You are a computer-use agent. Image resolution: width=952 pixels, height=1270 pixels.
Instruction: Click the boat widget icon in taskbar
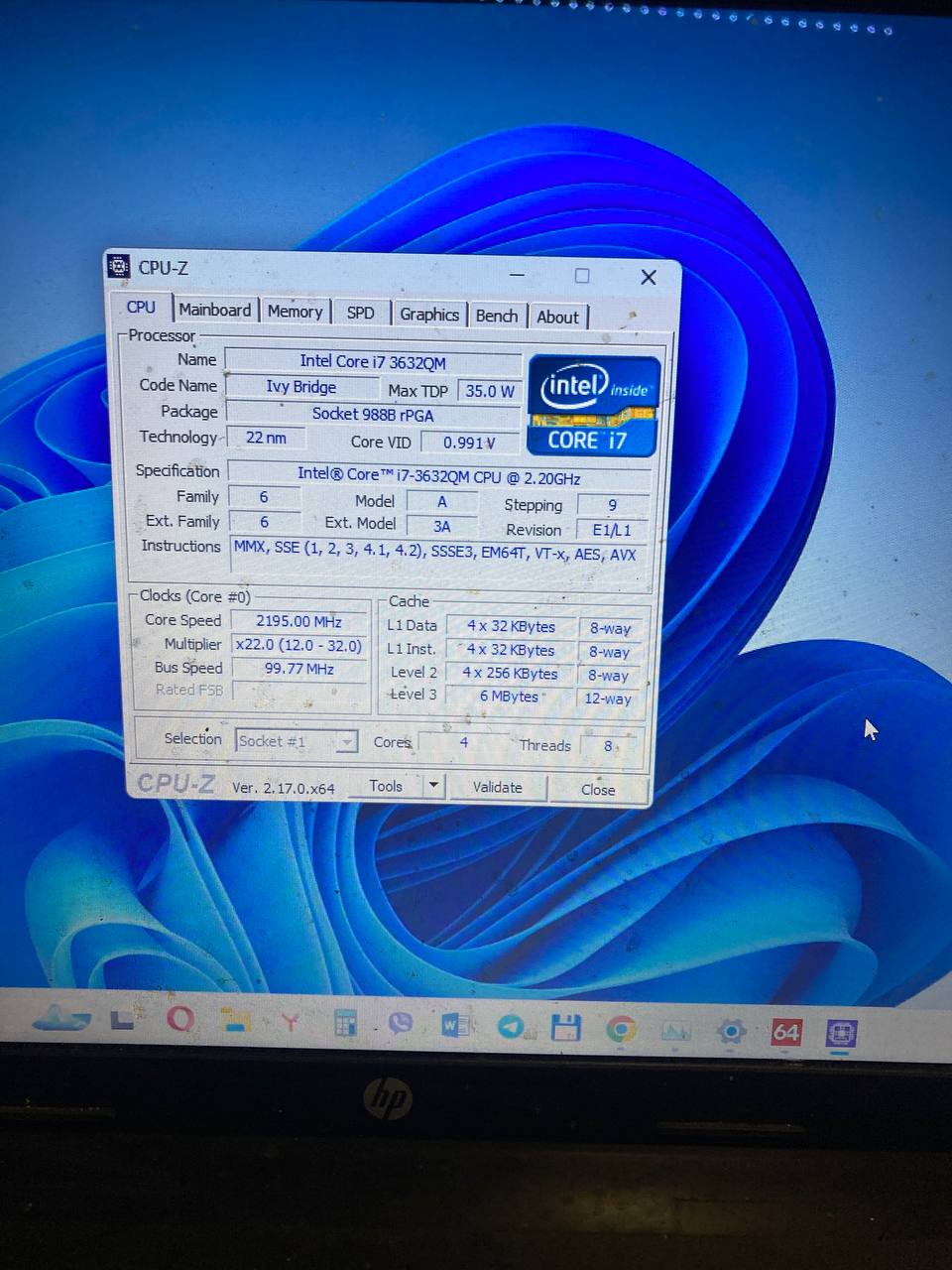click(x=61, y=1017)
